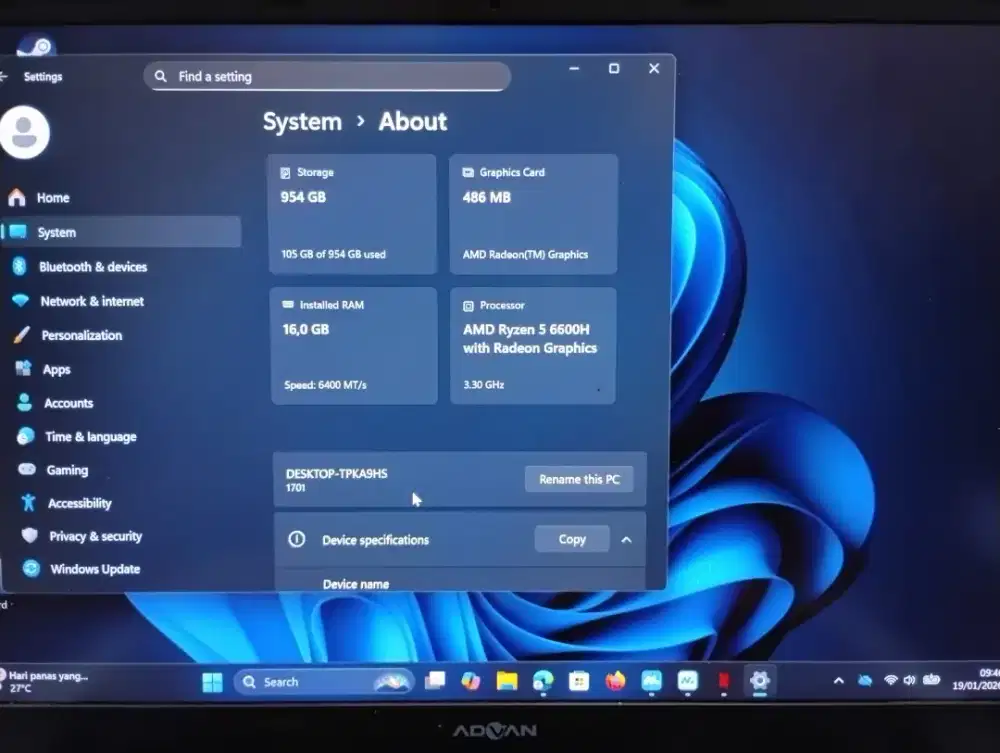Viewport: 1000px width, 753px height.
Task: Open Accessibility settings
Action: [x=79, y=504]
